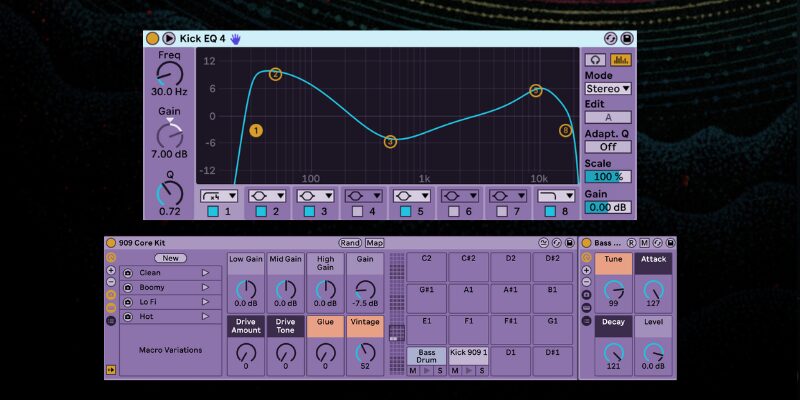This screenshot has width=800, height=400.
Task: Toggle the Adapt. Q Off switch
Action: coord(608,147)
